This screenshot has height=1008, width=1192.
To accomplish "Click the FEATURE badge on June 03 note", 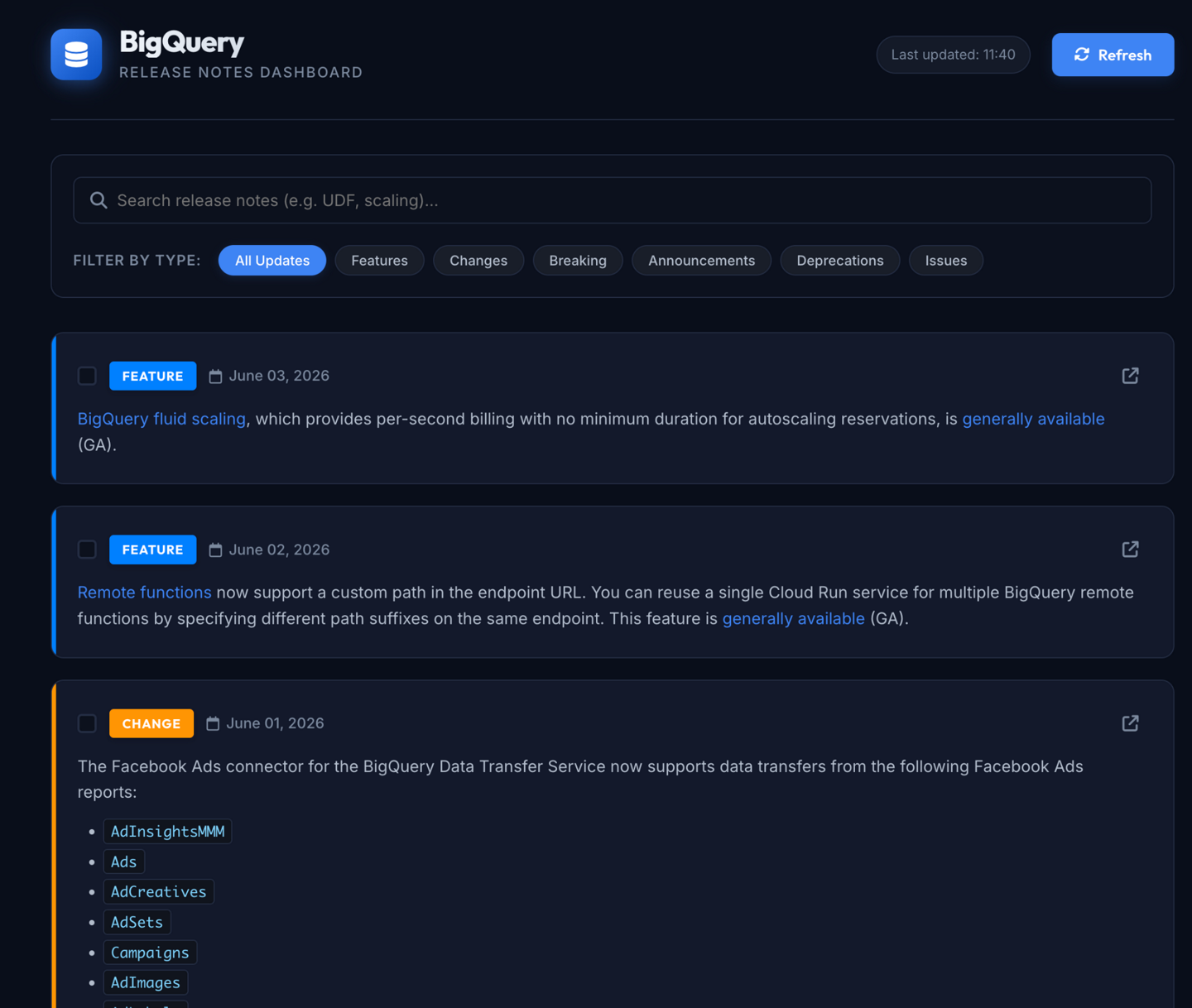I will (153, 376).
